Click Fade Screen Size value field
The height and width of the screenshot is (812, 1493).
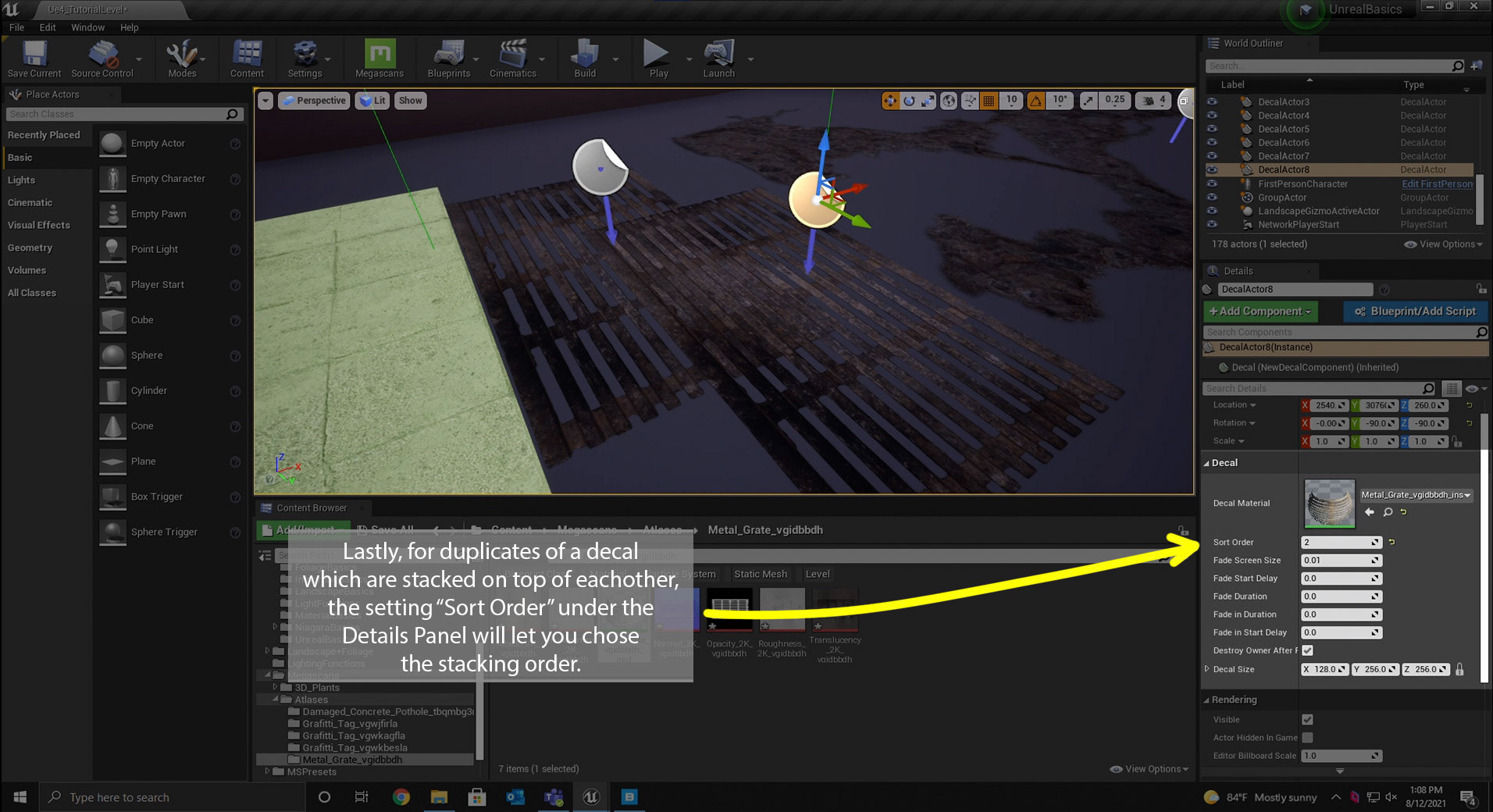1341,560
